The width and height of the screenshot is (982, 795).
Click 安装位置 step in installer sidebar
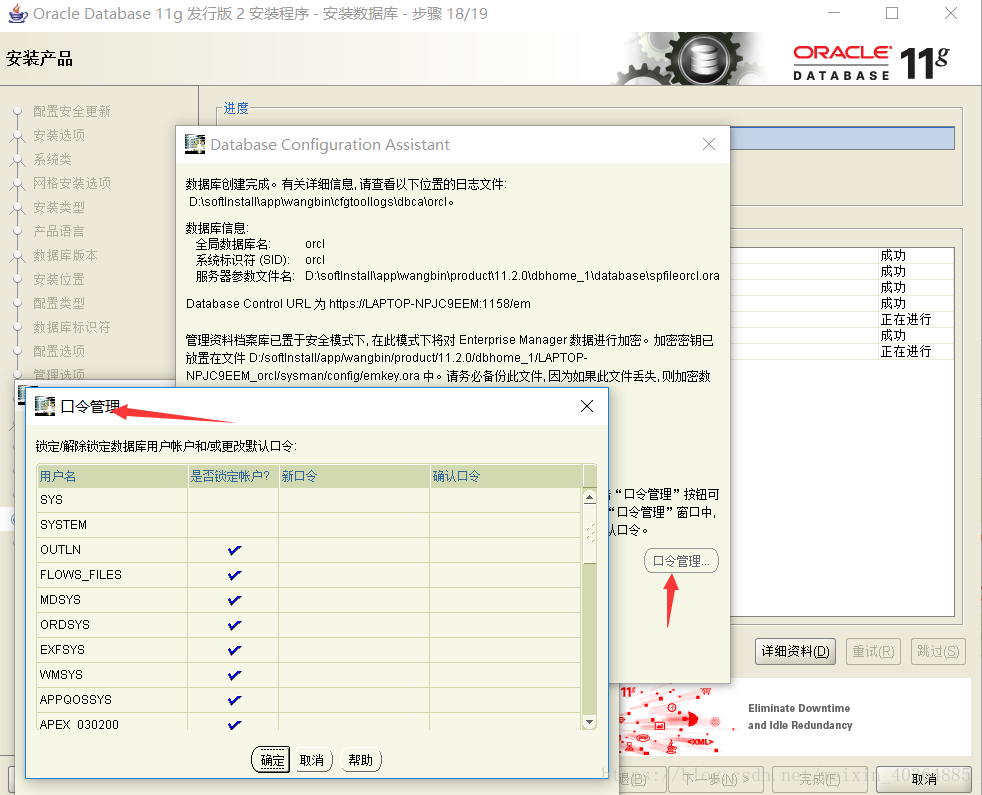pos(59,279)
